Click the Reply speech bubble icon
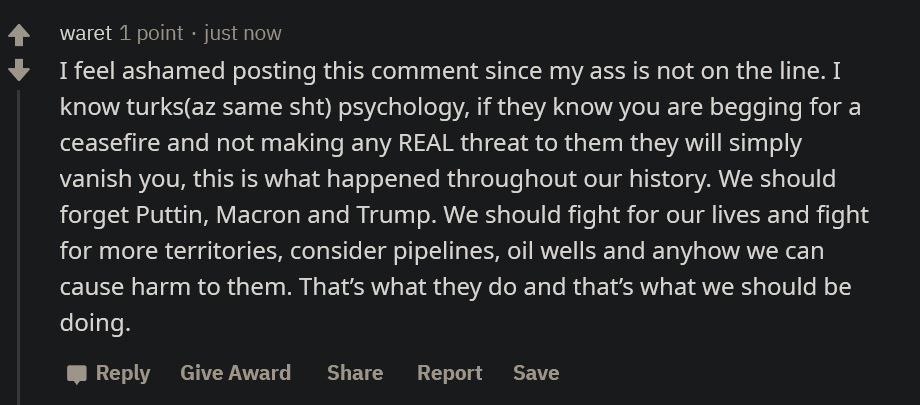920x405 pixels. click(77, 374)
